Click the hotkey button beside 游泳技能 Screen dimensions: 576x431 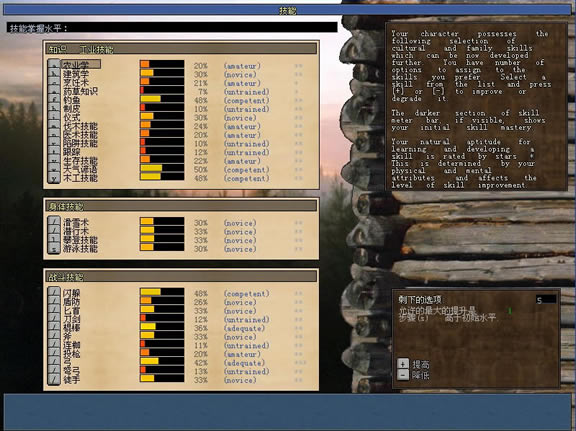coord(54,249)
